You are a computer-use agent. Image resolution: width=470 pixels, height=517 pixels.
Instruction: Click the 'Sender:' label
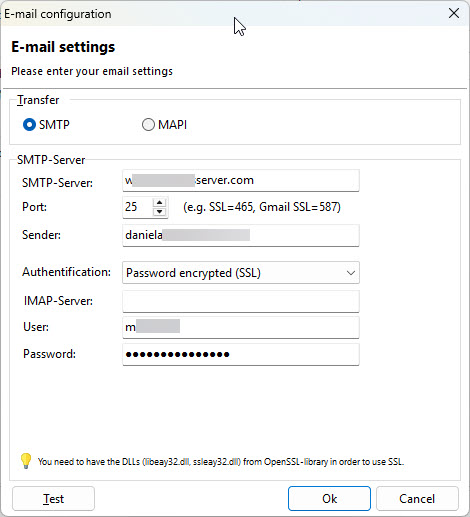pyautogui.click(x=41, y=235)
